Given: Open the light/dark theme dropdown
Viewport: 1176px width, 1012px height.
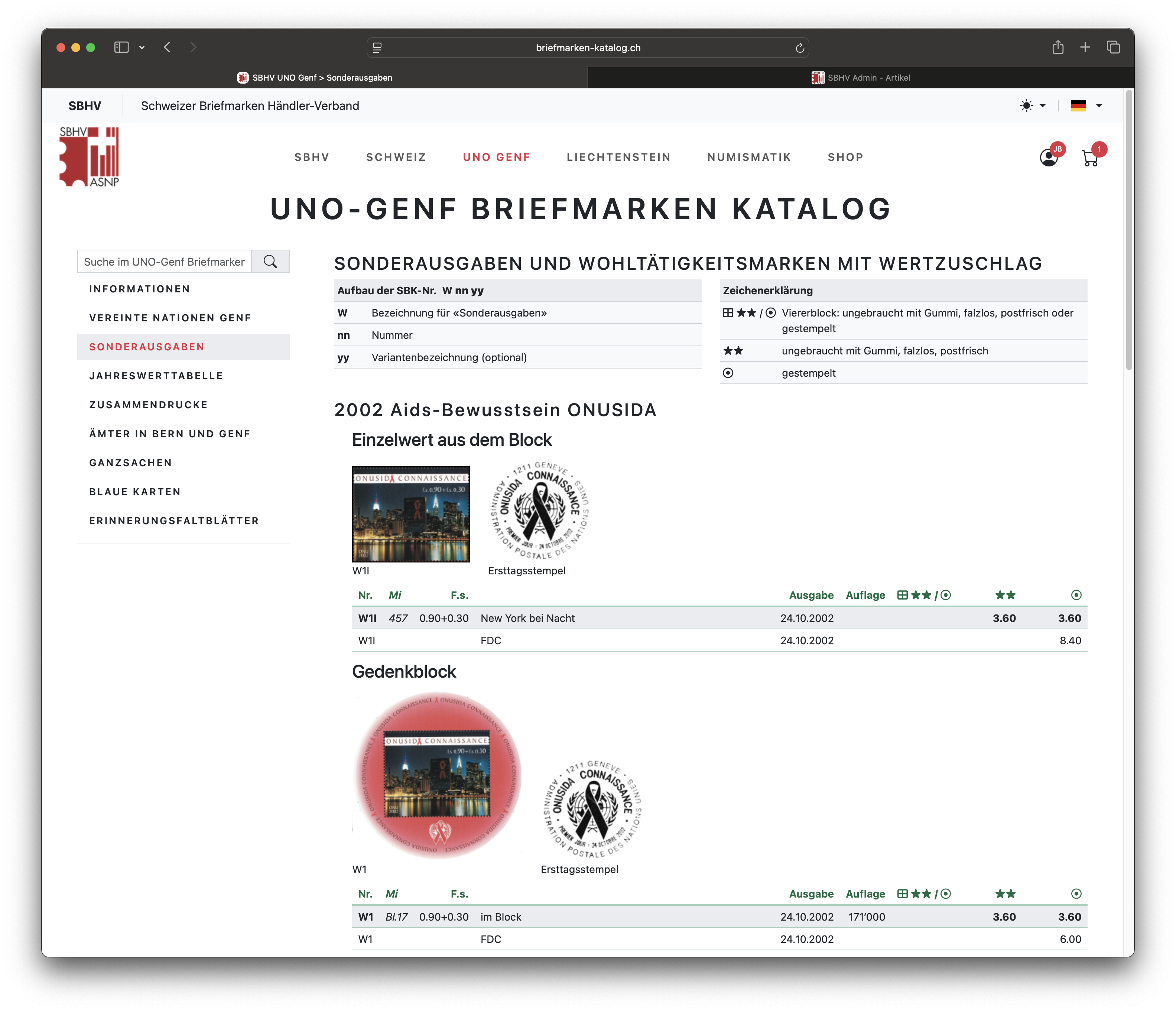Looking at the screenshot, I should point(1032,106).
